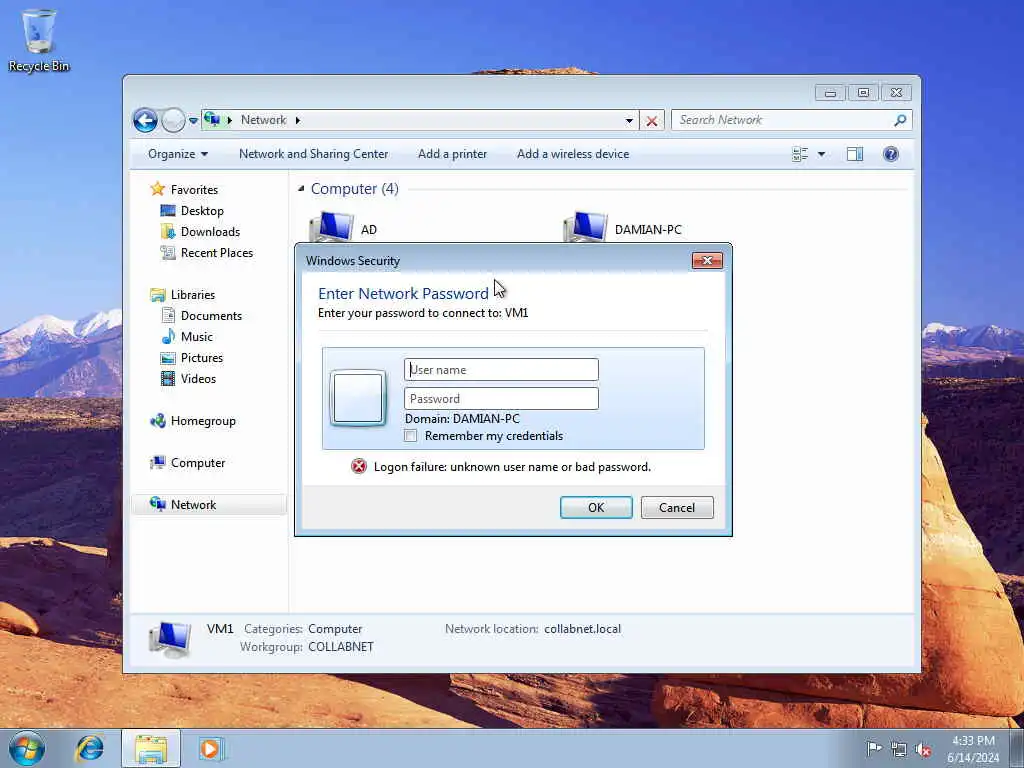Select Add a wireless device

point(573,154)
